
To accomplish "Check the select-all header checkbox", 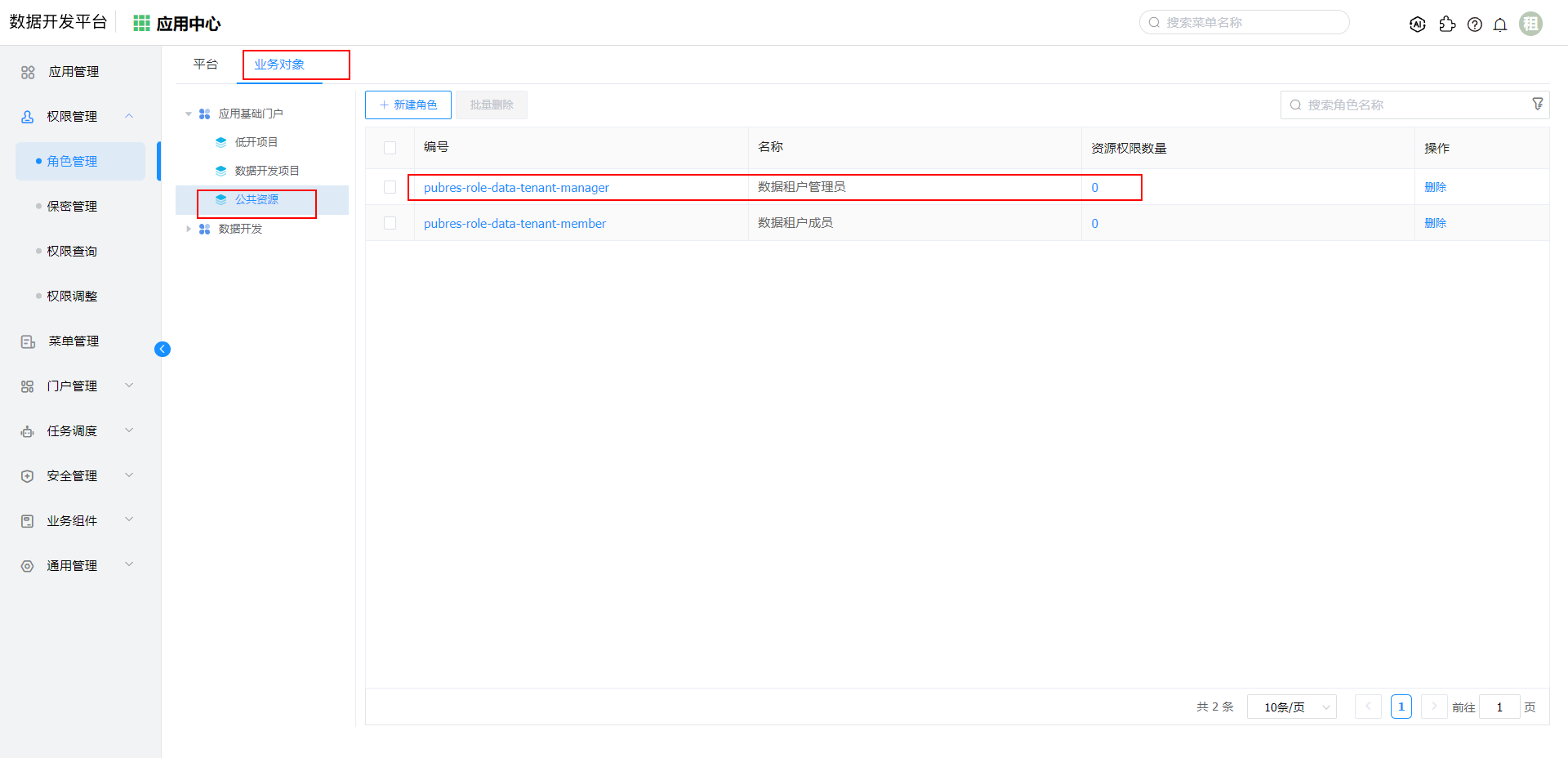I will tap(390, 148).
